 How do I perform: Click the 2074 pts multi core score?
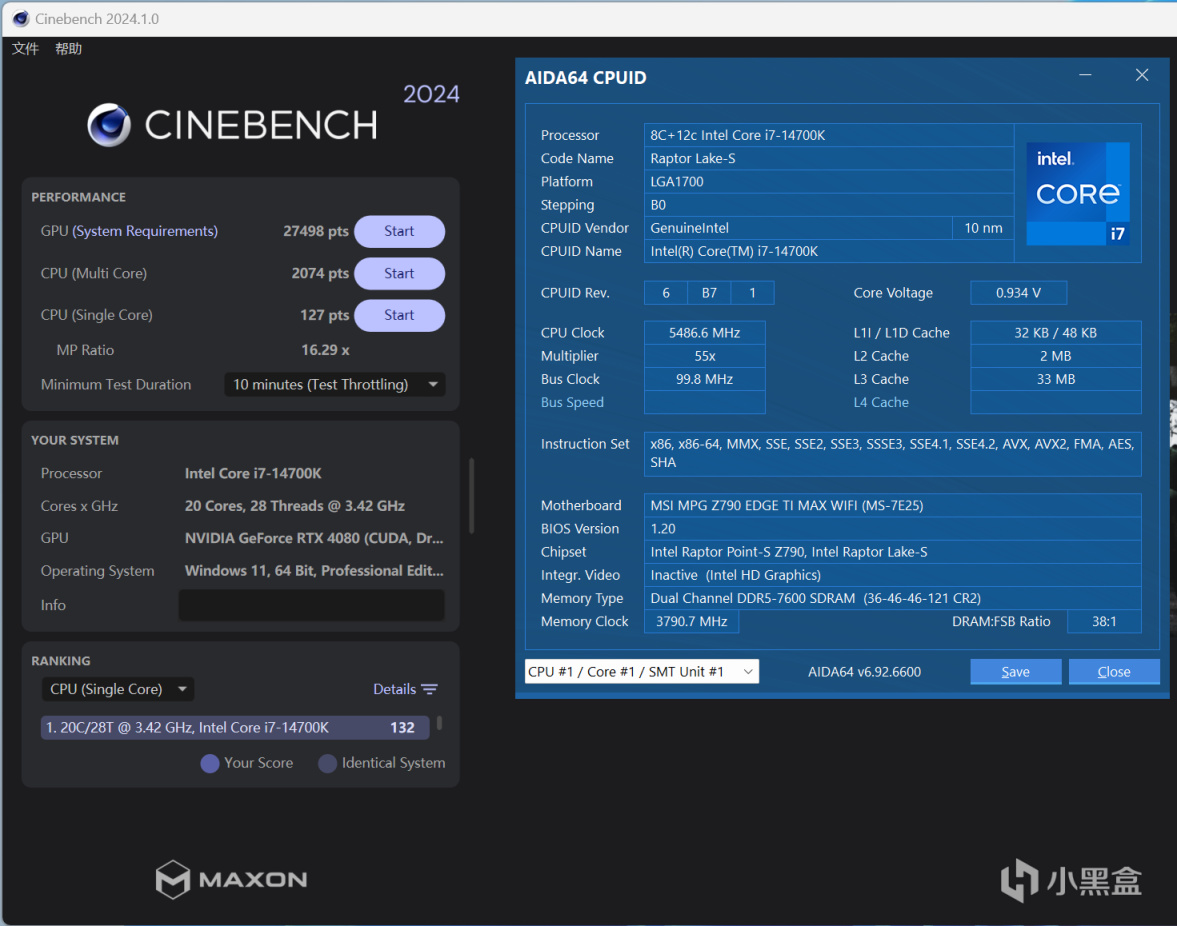pyautogui.click(x=321, y=273)
